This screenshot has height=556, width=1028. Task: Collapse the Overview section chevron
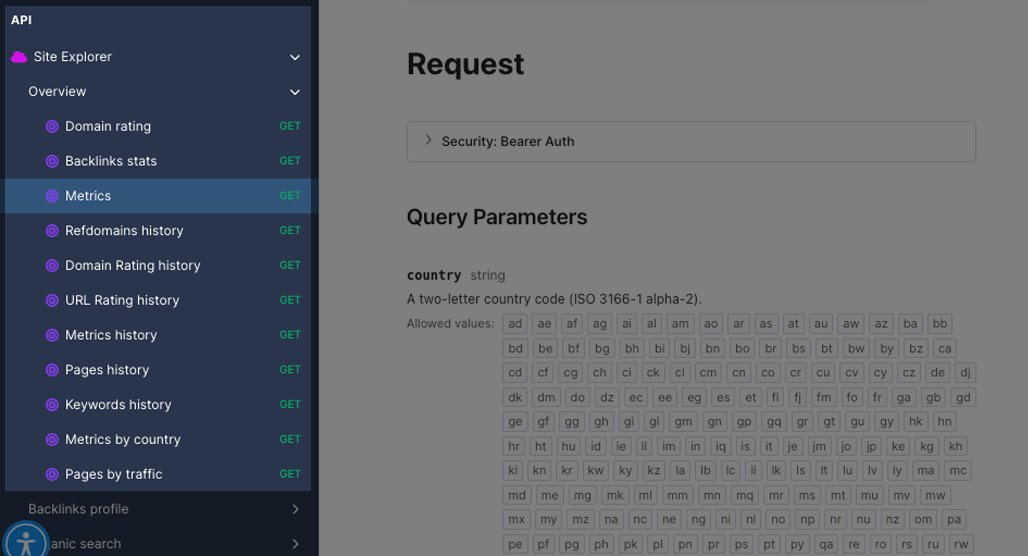(295, 92)
